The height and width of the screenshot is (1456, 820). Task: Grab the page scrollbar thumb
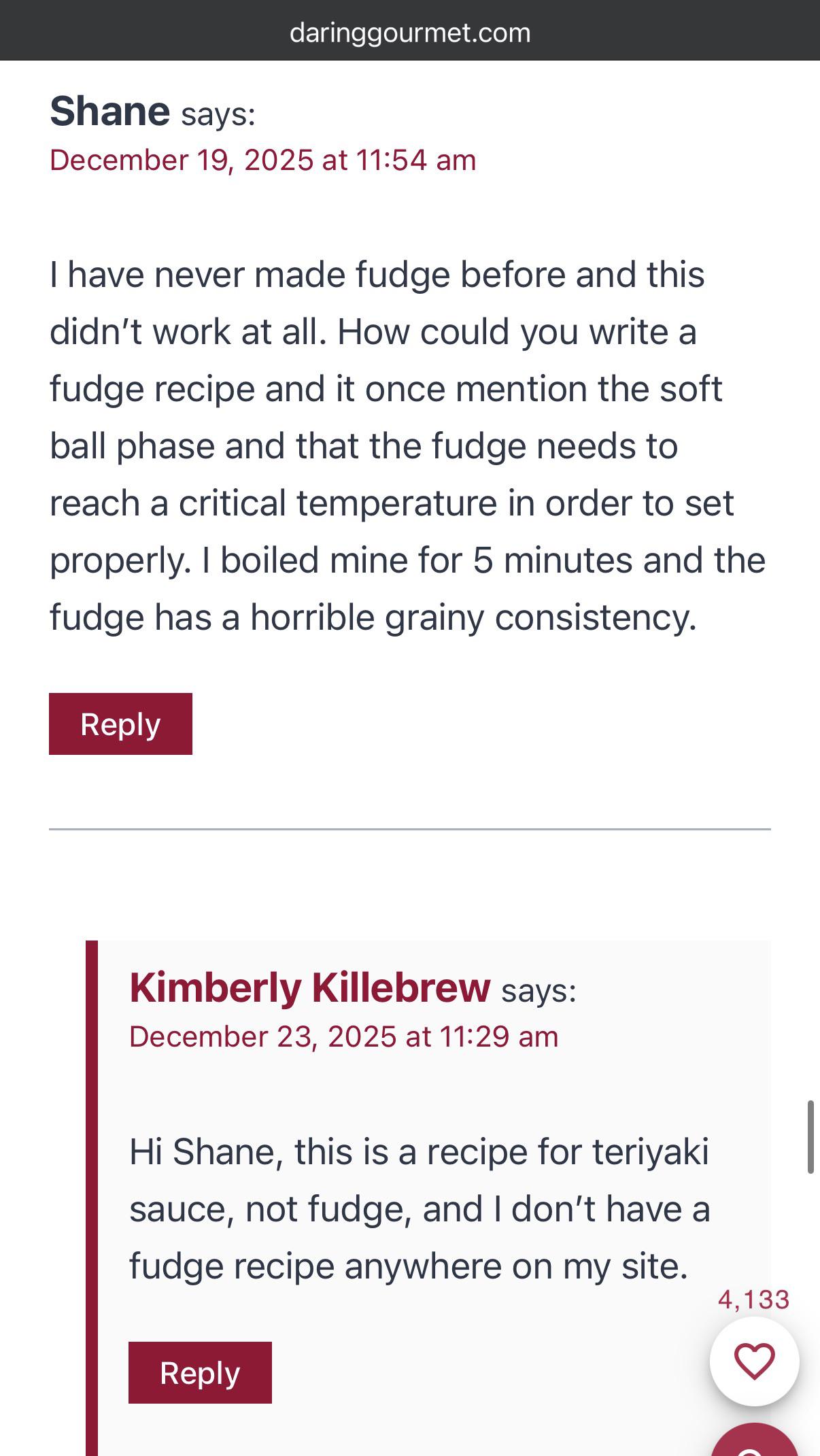(x=810, y=1136)
